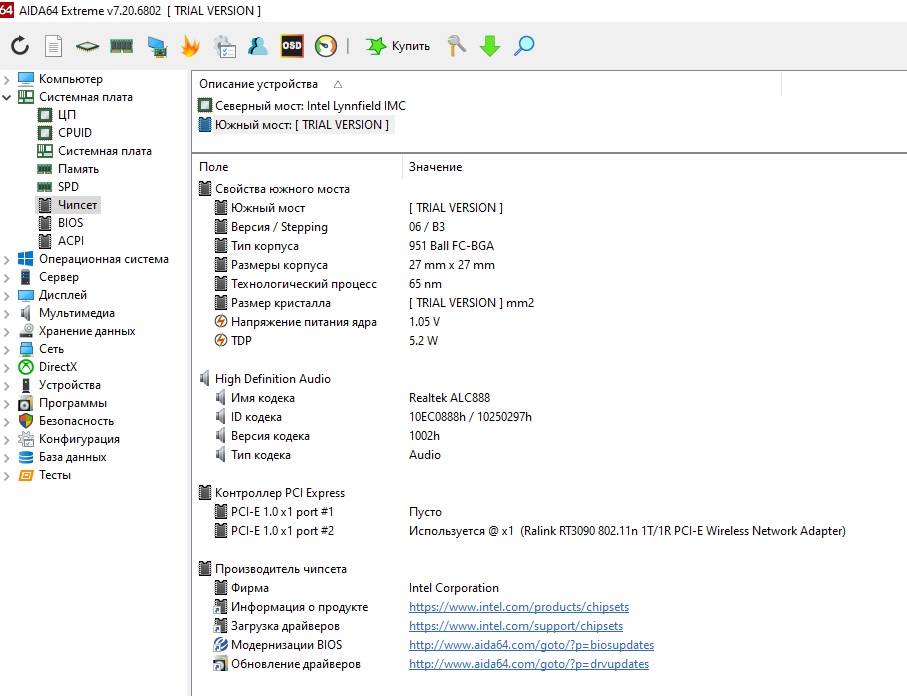Screen dimensions: 907x697
Task: Select Устройства in the tree
Action: tap(69, 385)
